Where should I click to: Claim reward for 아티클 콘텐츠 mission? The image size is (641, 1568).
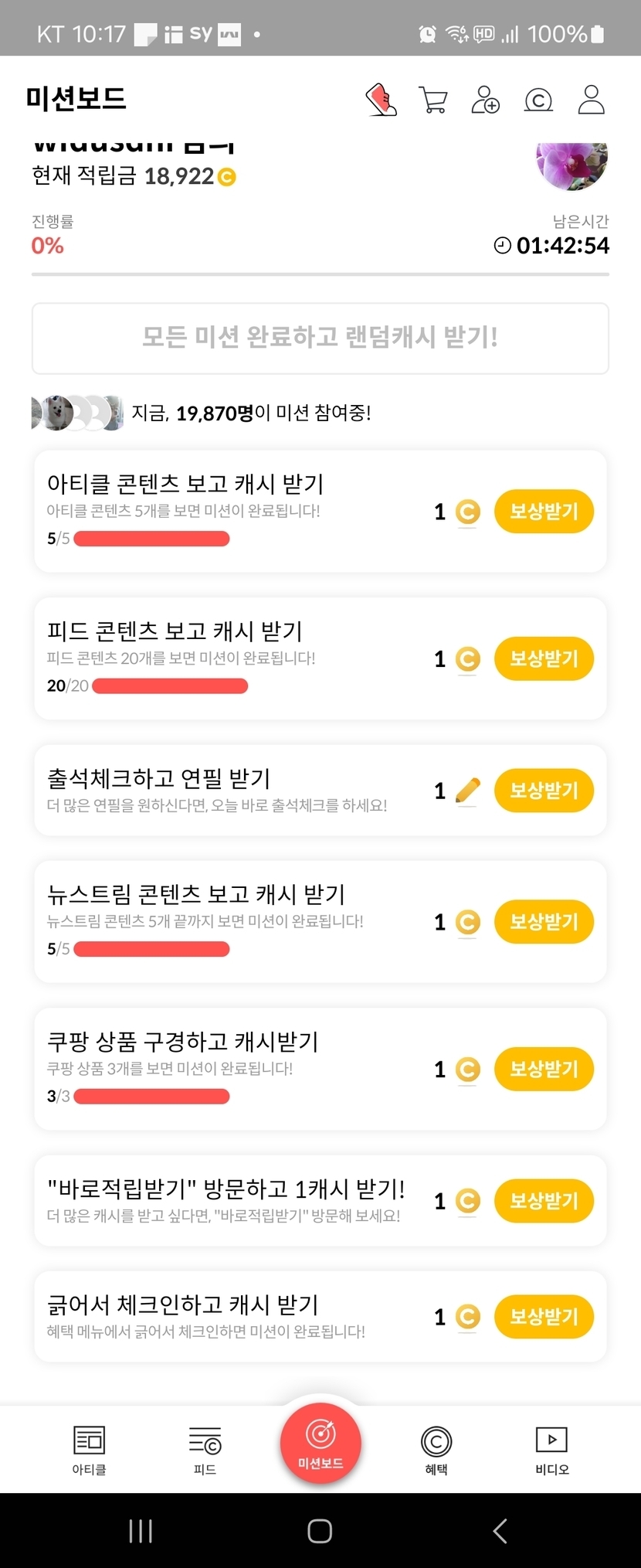click(x=544, y=512)
